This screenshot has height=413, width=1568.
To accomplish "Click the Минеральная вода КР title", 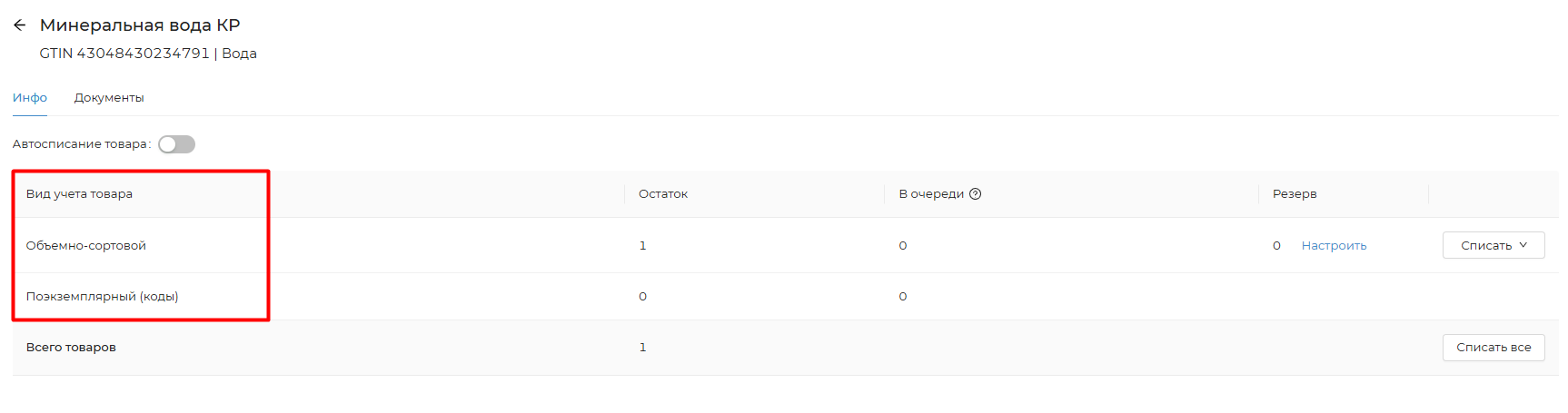I will click(x=140, y=25).
